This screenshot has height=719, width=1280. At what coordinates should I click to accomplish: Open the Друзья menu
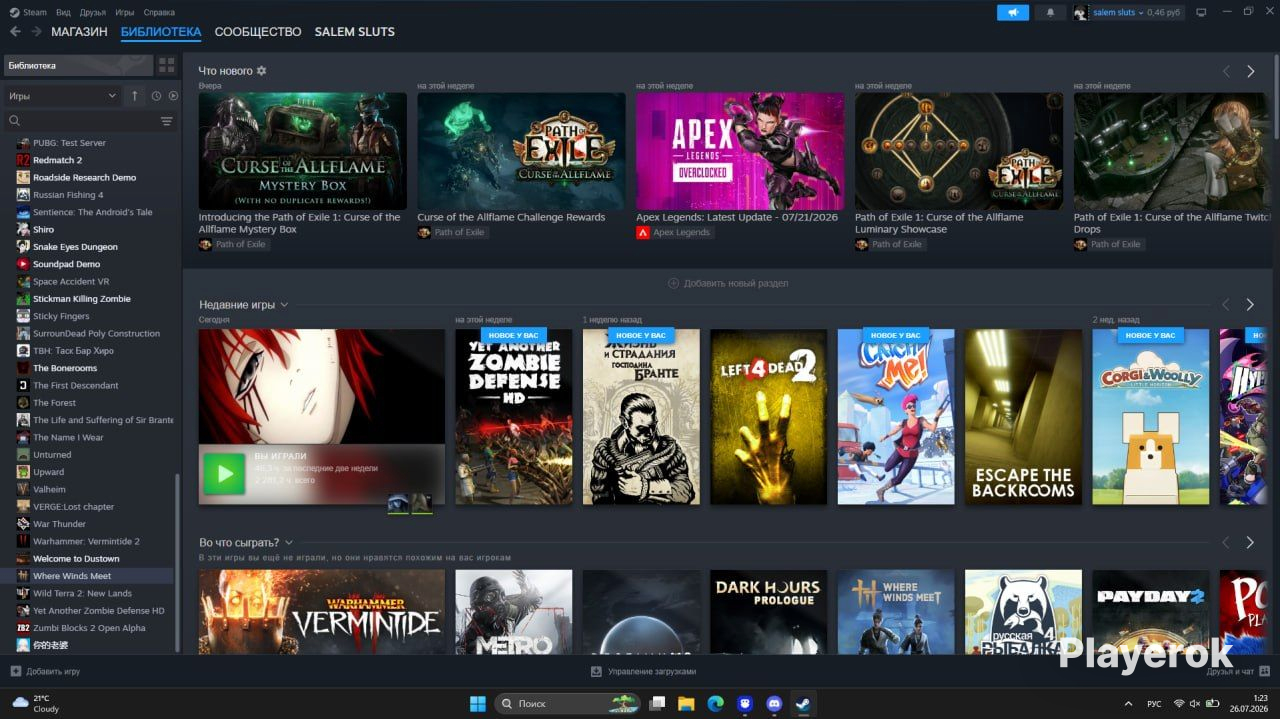click(93, 12)
